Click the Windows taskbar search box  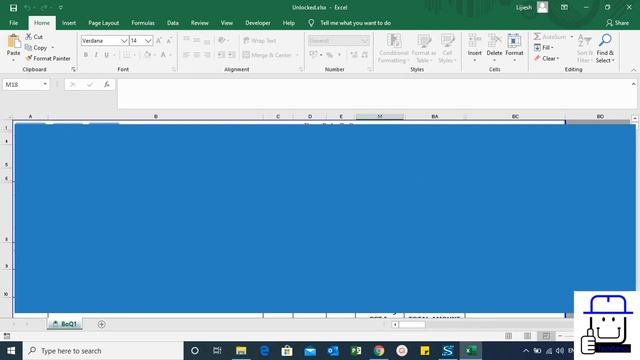point(103,351)
